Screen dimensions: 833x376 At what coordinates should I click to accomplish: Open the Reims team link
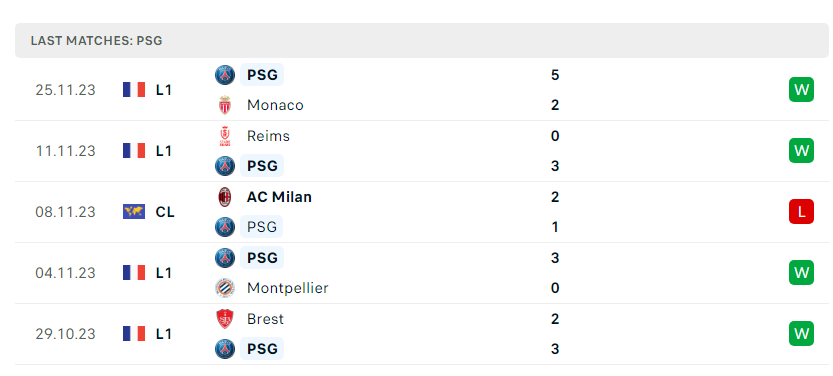pyautogui.click(x=268, y=136)
